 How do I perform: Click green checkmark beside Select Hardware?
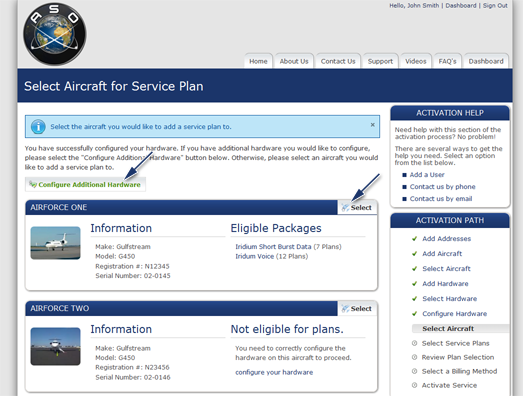[x=415, y=299]
